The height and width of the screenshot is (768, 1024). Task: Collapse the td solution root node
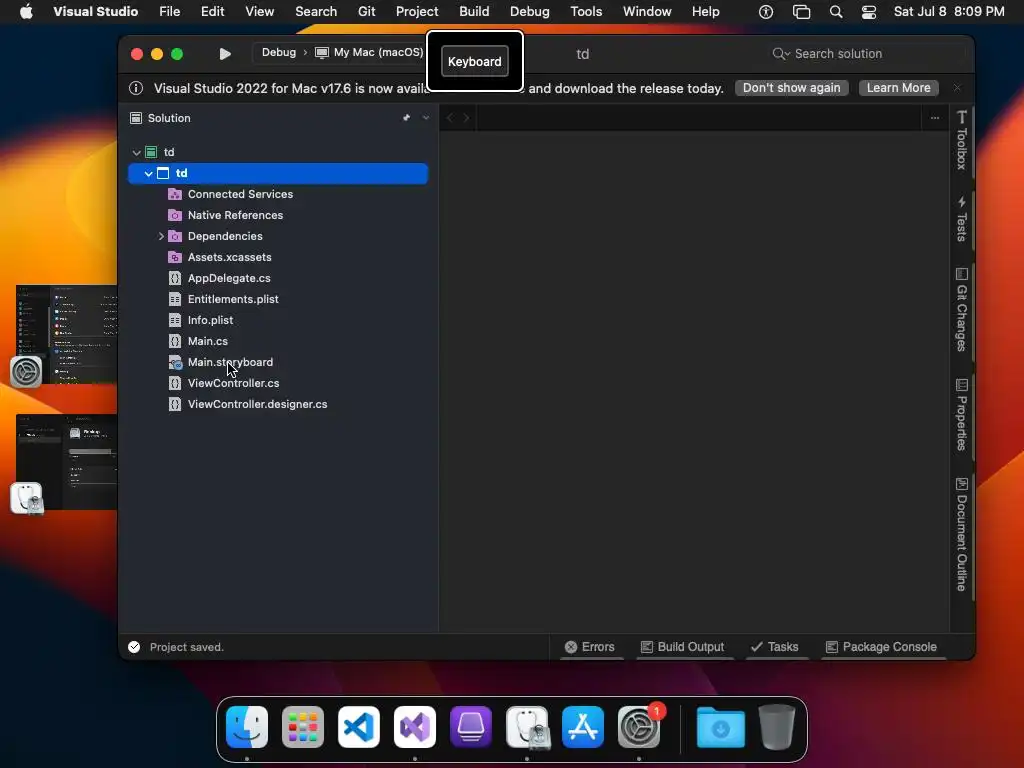(x=136, y=152)
